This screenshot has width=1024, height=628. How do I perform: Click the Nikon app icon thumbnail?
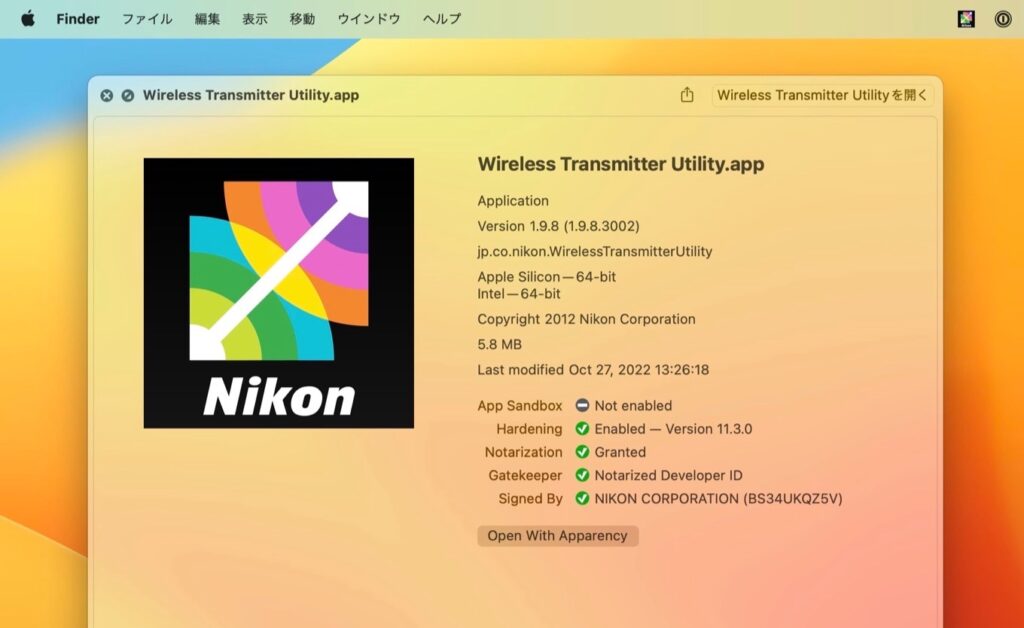pyautogui.click(x=279, y=293)
